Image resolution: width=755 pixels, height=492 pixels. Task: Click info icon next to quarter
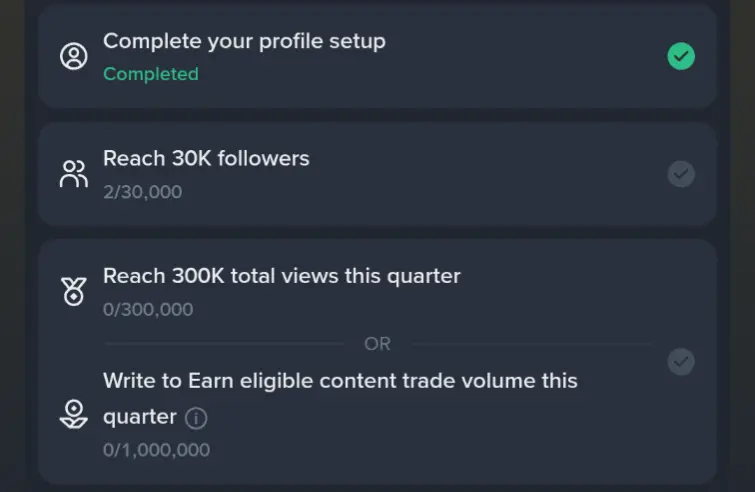[x=197, y=417]
